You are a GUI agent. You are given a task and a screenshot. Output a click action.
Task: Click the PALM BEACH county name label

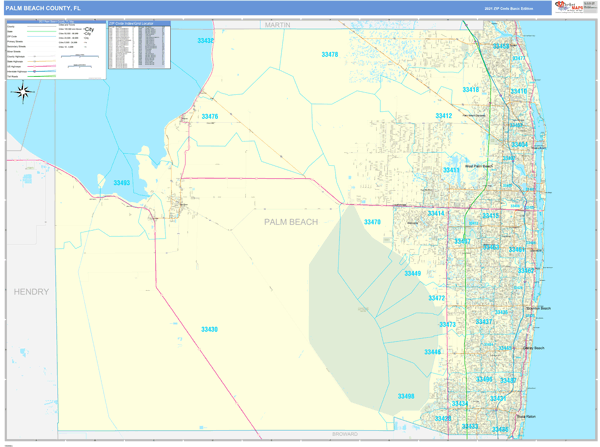coord(291,222)
